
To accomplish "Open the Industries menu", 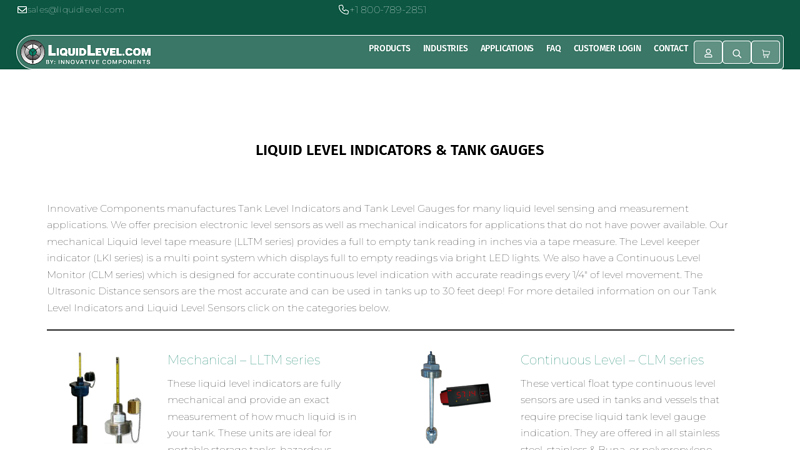I will (x=445, y=48).
